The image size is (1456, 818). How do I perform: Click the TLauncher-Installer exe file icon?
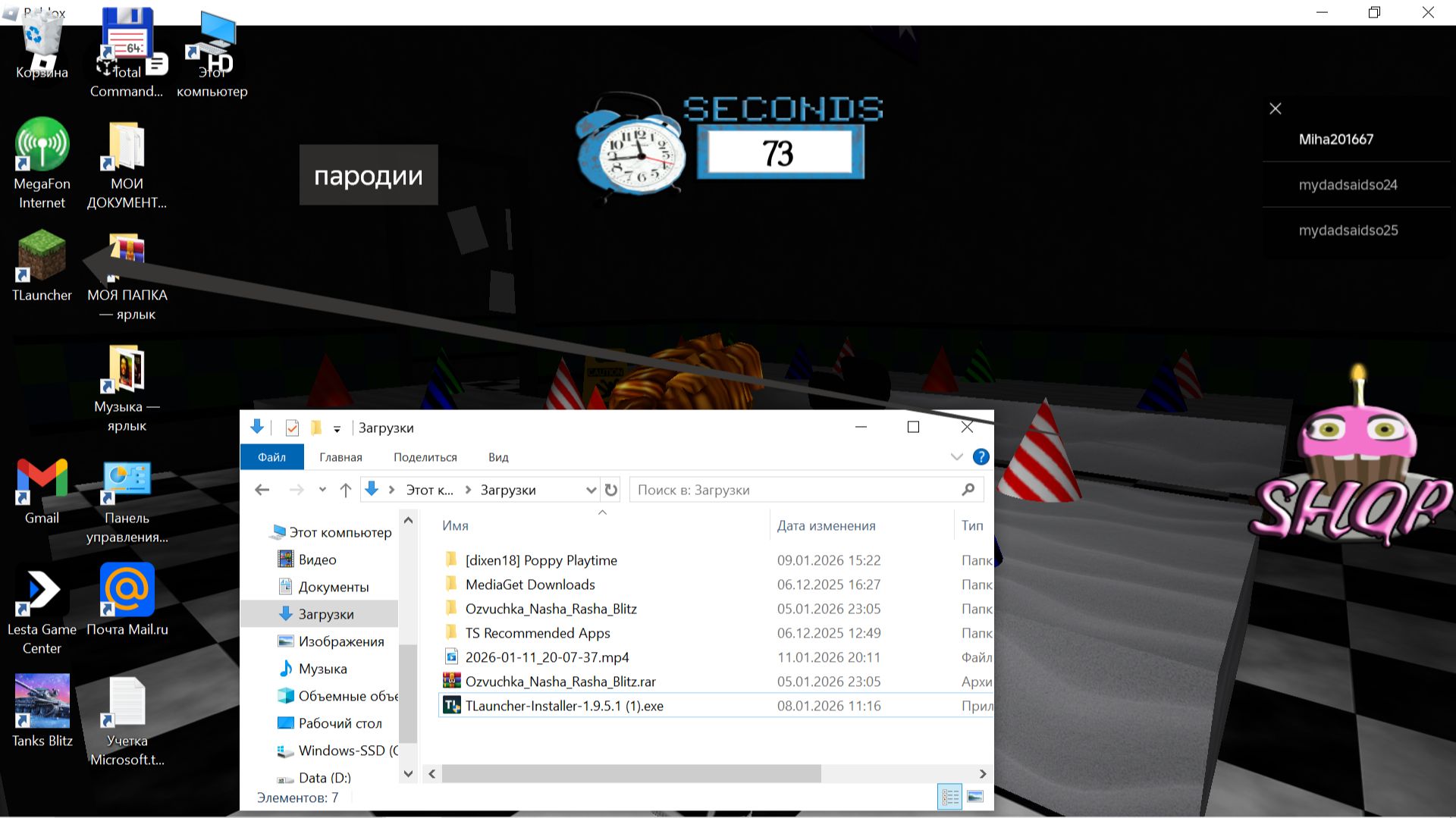tap(451, 705)
